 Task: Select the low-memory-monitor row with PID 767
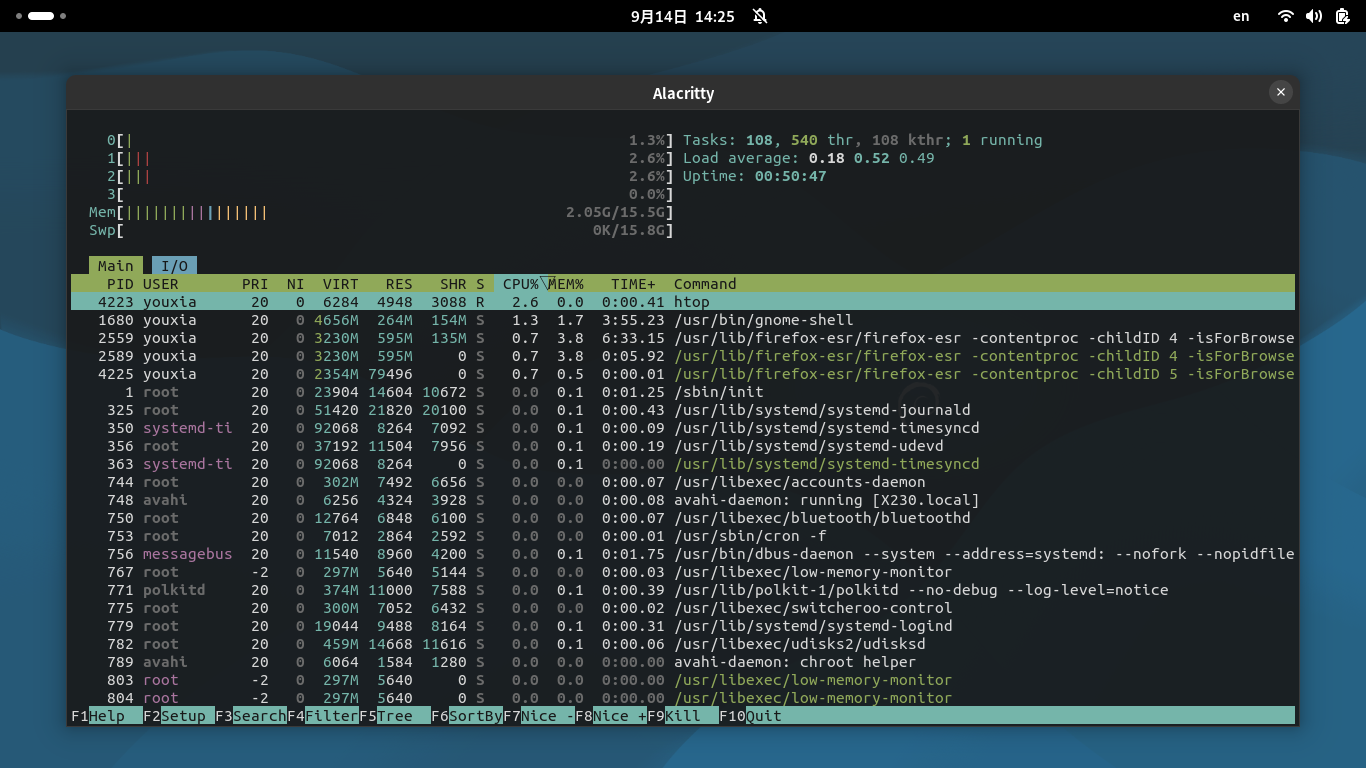pos(683,572)
